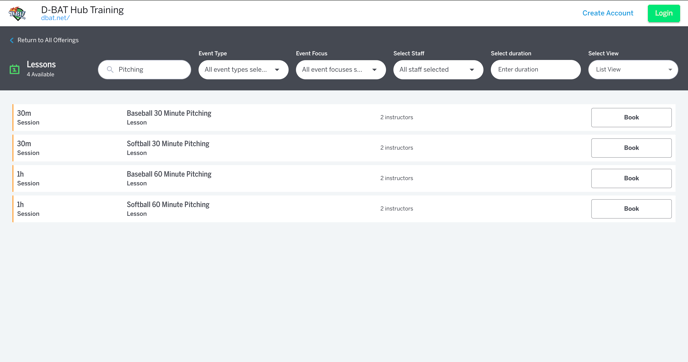Return to All Offerings
The height and width of the screenshot is (362, 688).
tap(48, 40)
